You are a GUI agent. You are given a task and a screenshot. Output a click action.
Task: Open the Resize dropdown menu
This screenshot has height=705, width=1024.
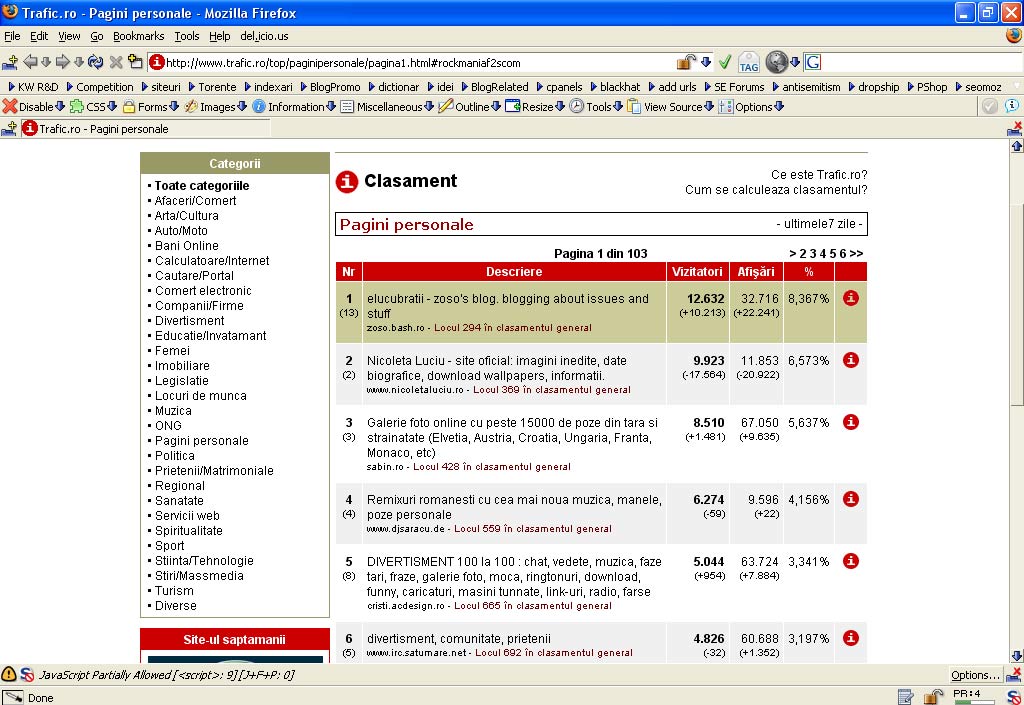click(x=560, y=106)
